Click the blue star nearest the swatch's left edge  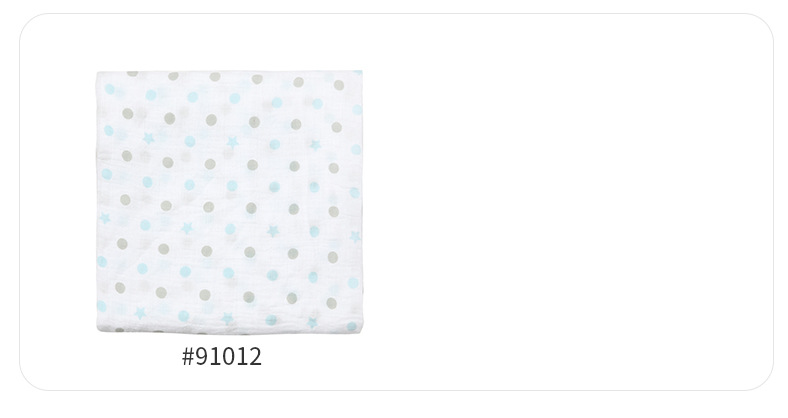105,218
